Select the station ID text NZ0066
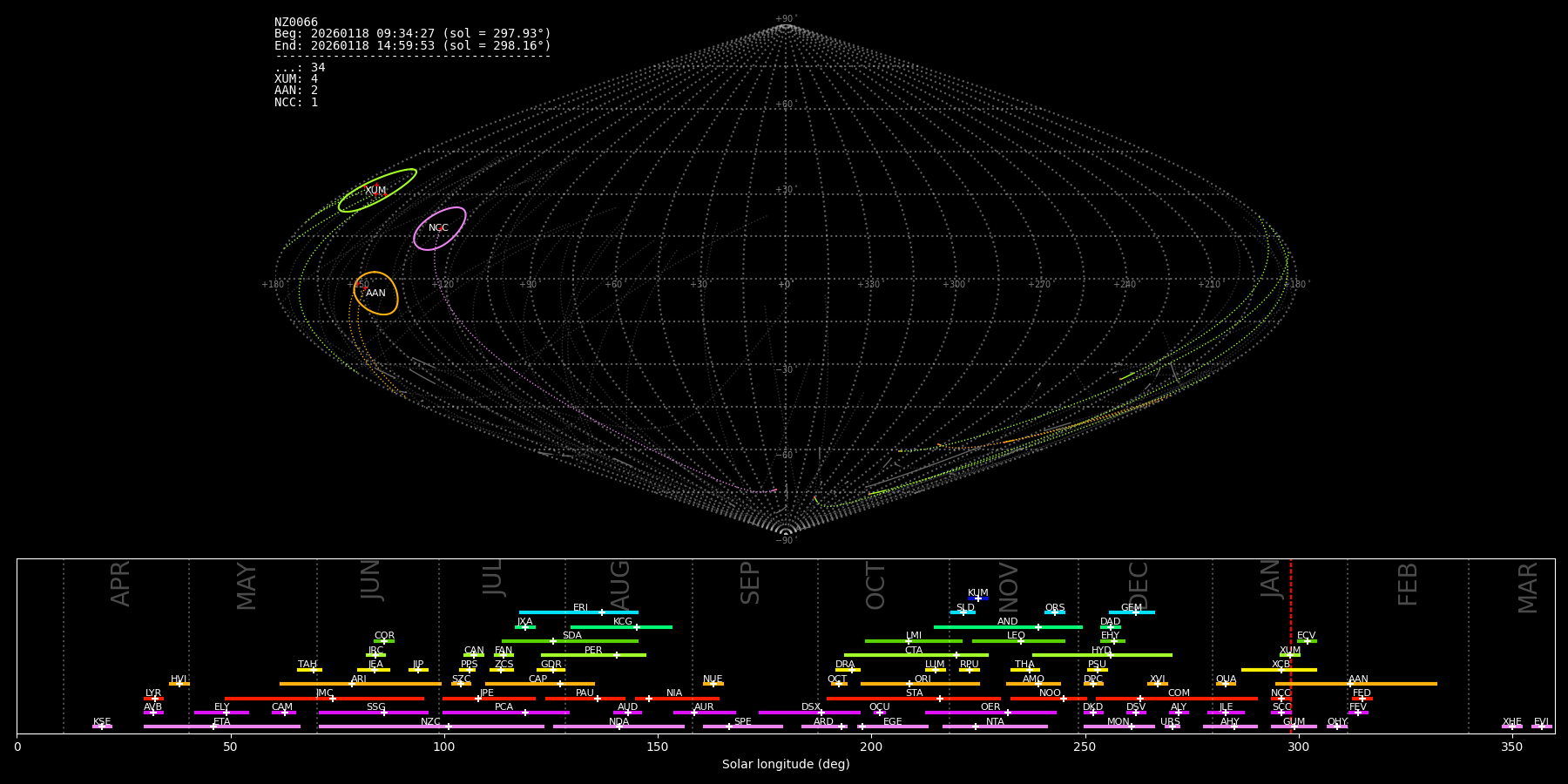The image size is (1568, 784). (x=296, y=22)
